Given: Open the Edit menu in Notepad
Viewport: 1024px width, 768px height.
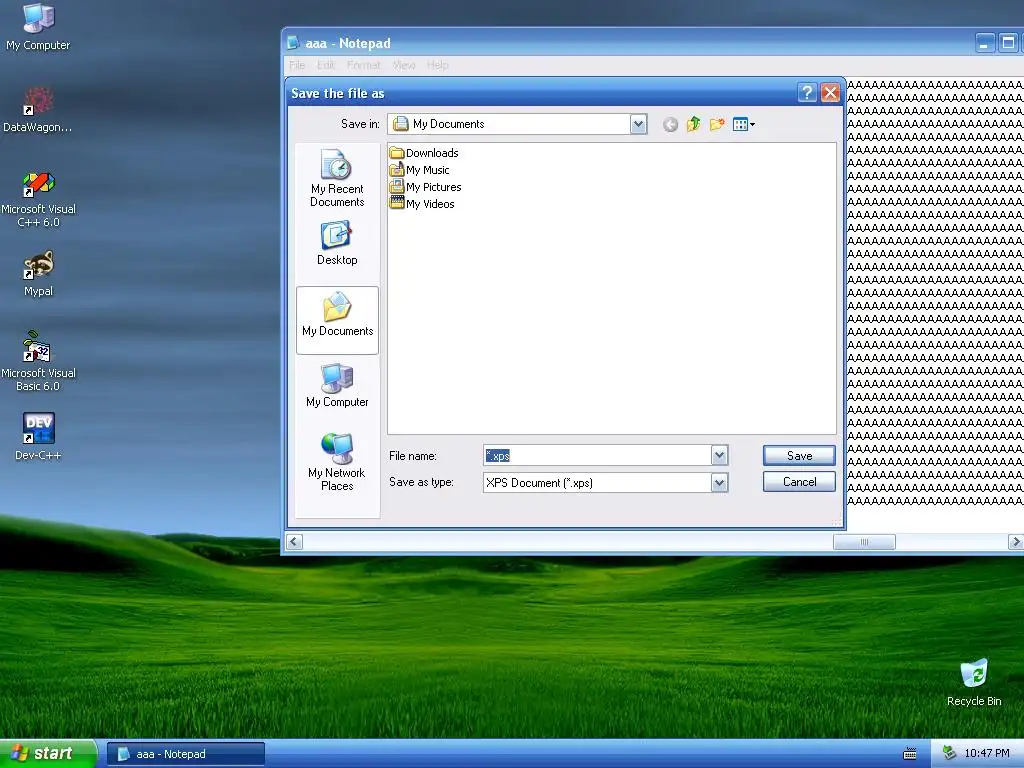Looking at the screenshot, I should 326,65.
